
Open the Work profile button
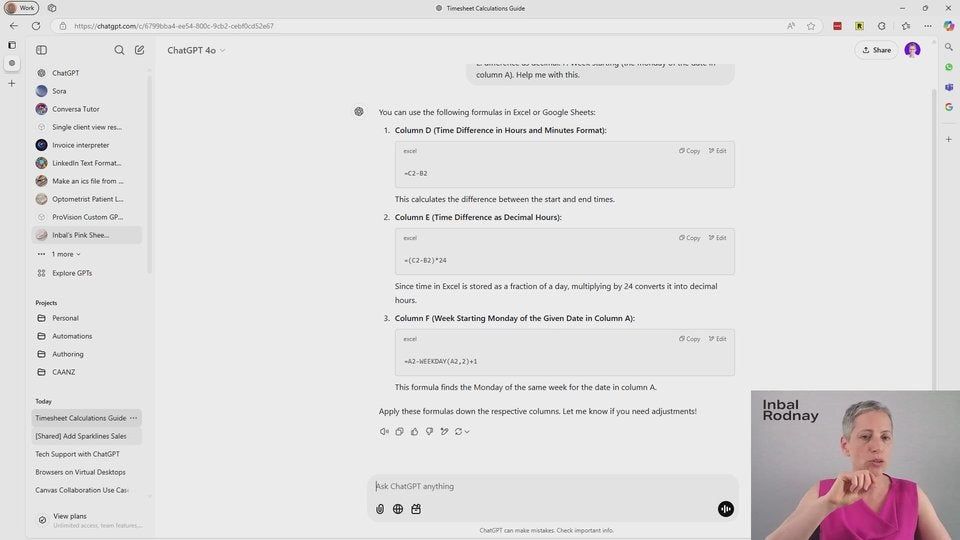(x=21, y=8)
